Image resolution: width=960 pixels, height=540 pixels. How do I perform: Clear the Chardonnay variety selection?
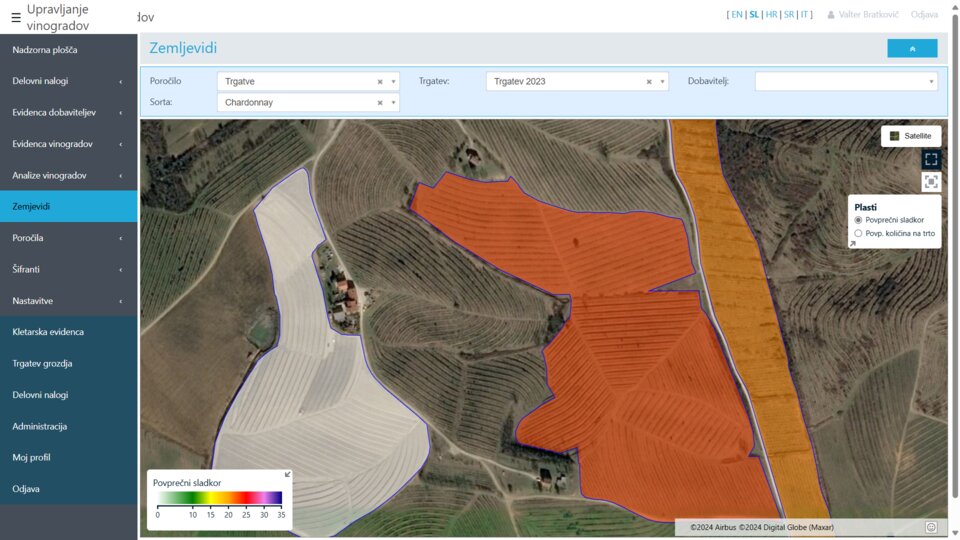(x=380, y=103)
